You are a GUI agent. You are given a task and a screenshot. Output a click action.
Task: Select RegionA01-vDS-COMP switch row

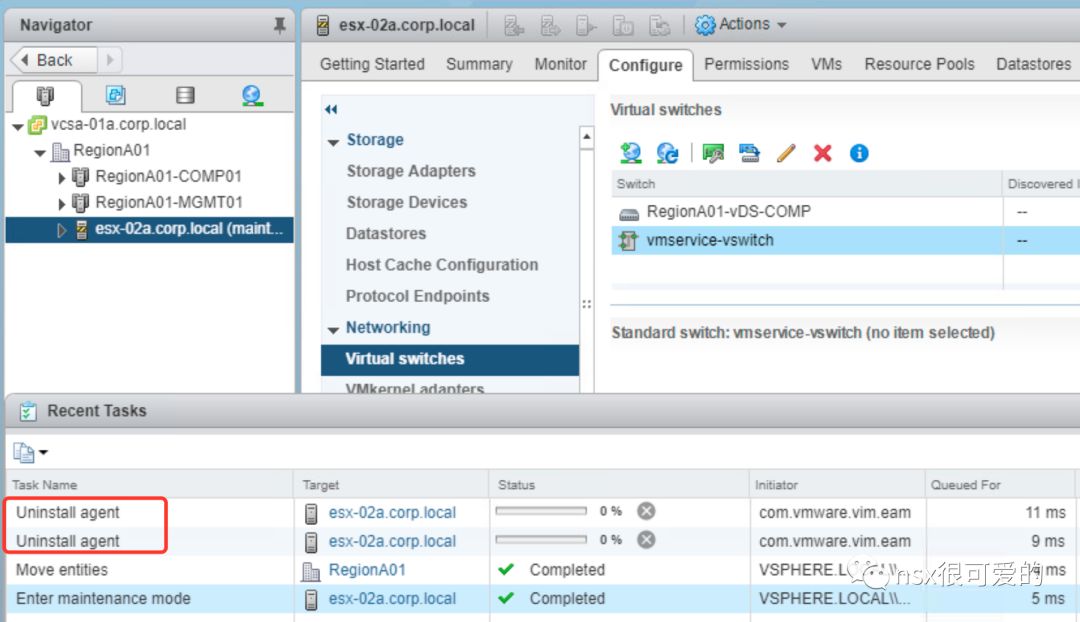(845, 212)
